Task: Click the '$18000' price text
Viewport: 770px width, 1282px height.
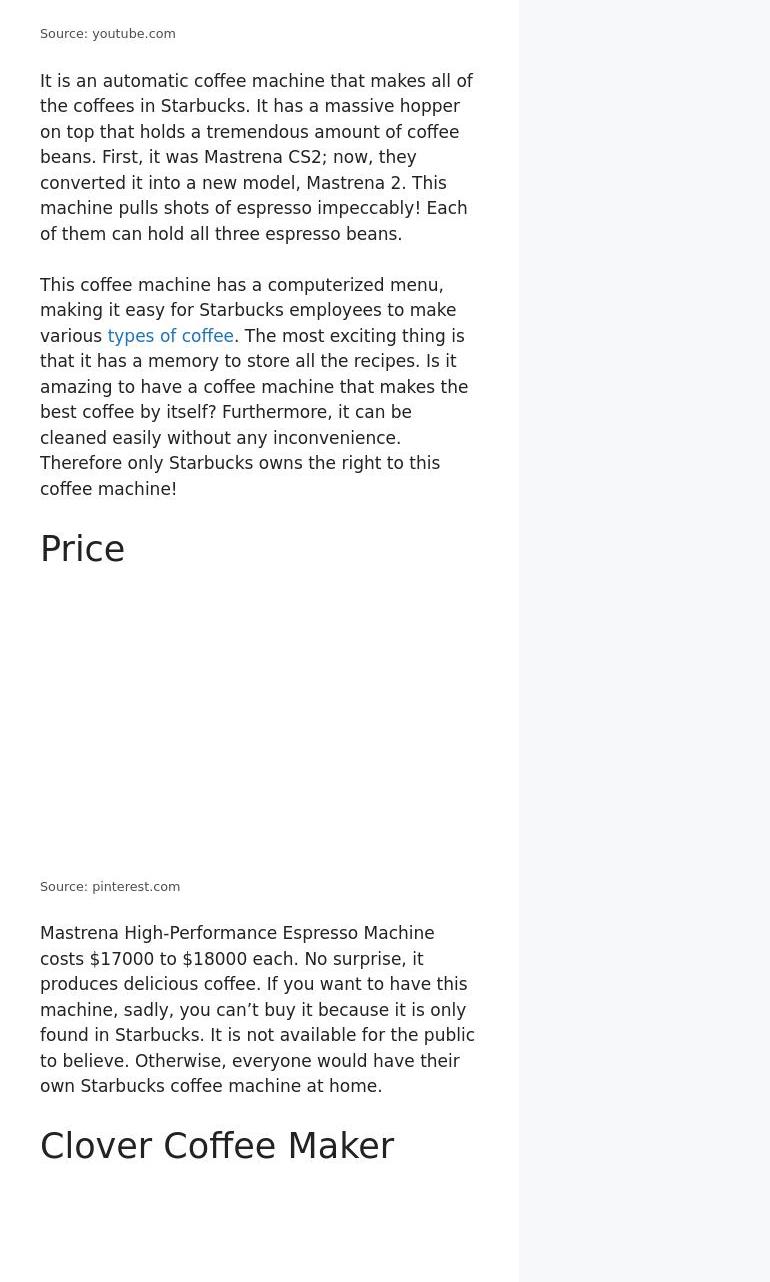Action: (215, 959)
